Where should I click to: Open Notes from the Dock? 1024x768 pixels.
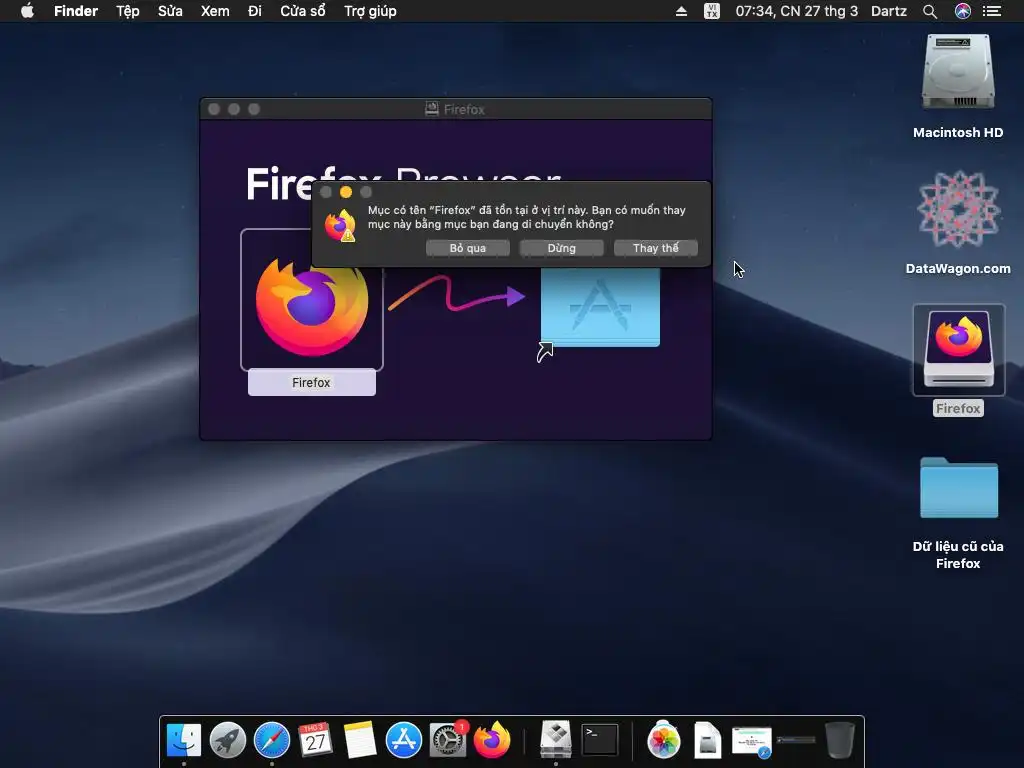pos(359,740)
